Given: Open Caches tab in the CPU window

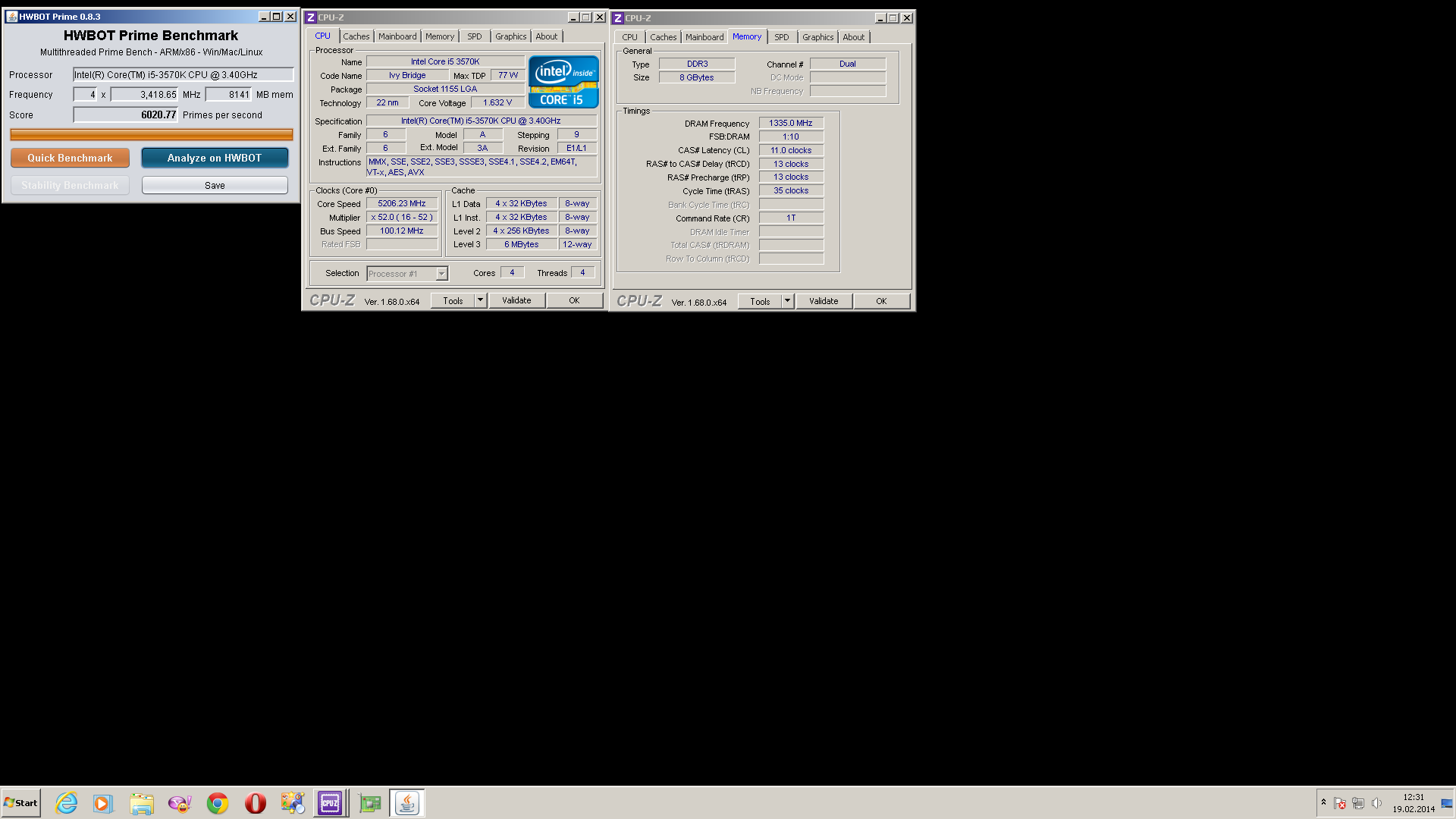Looking at the screenshot, I should pyautogui.click(x=356, y=36).
